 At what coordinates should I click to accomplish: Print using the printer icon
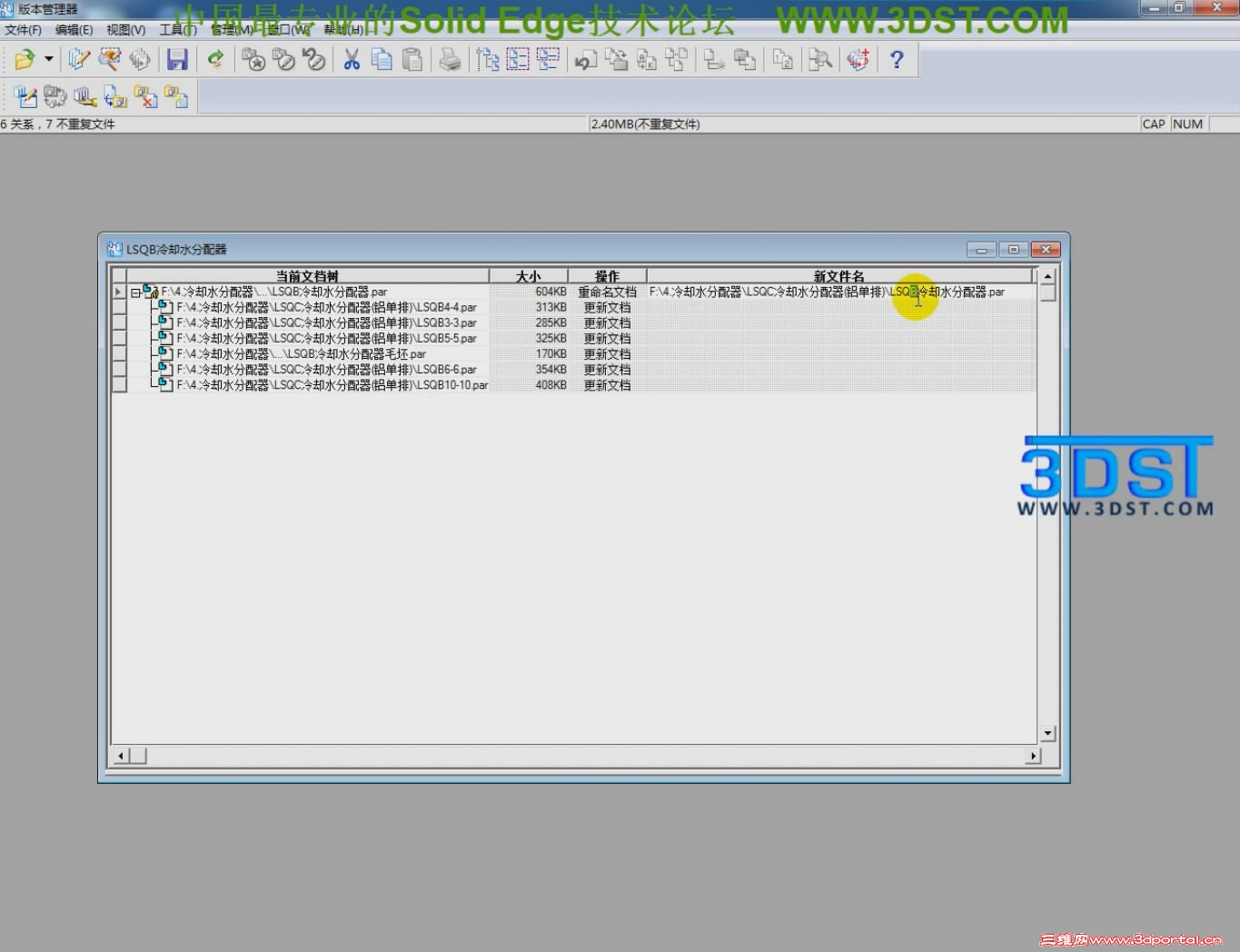point(450,60)
